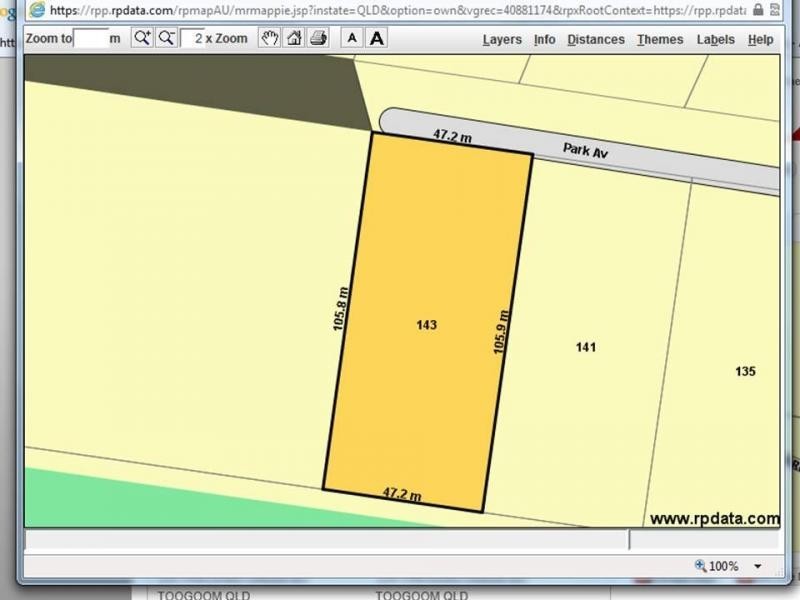Select the smaller text size icon

coord(352,38)
